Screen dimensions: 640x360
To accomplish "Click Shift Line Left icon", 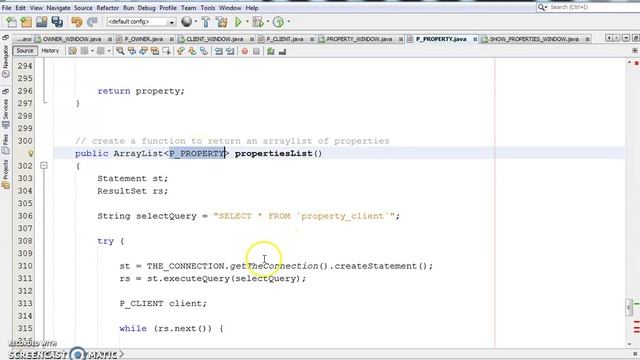I will 218,51.
